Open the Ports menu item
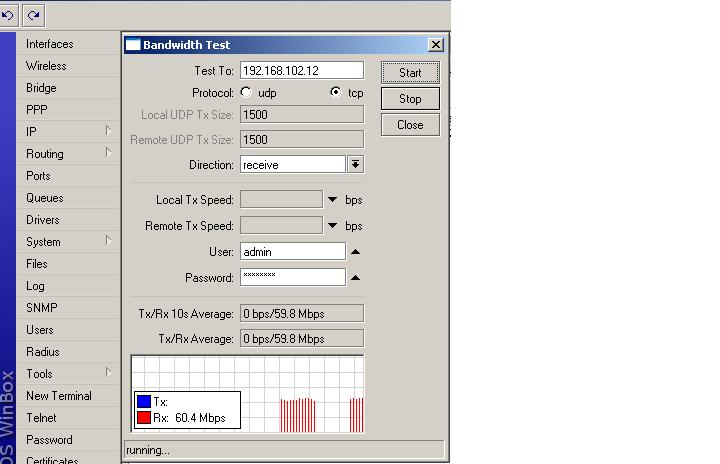Image resolution: width=720 pixels, height=464 pixels. 68,176
